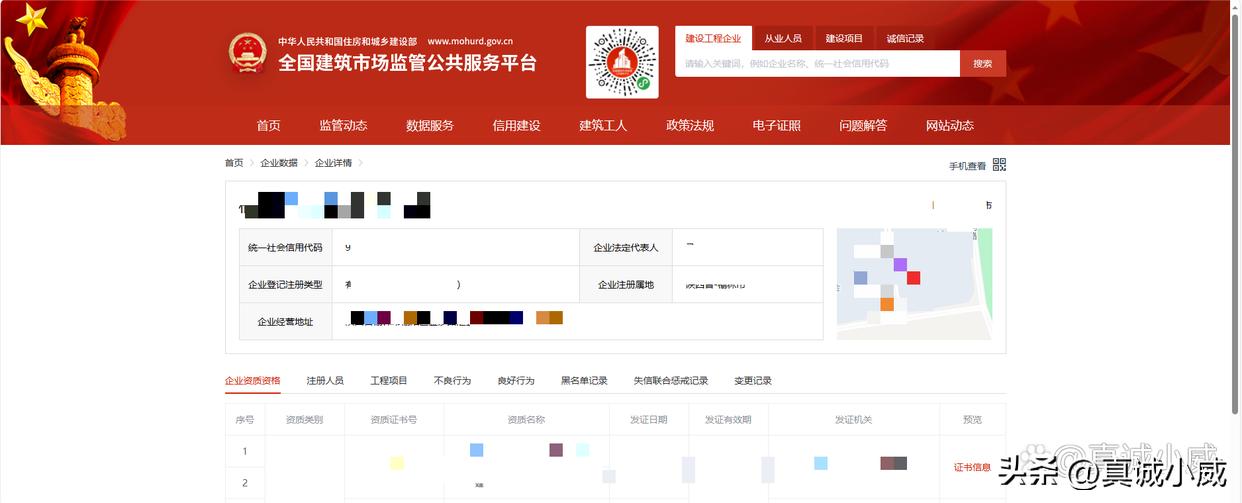
Task: Switch to 变更记录 tab
Action: [x=753, y=381]
